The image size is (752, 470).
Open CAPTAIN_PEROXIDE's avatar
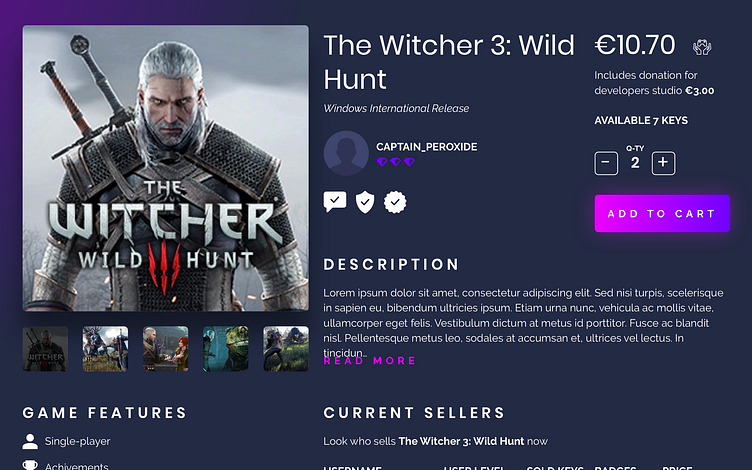(x=346, y=153)
